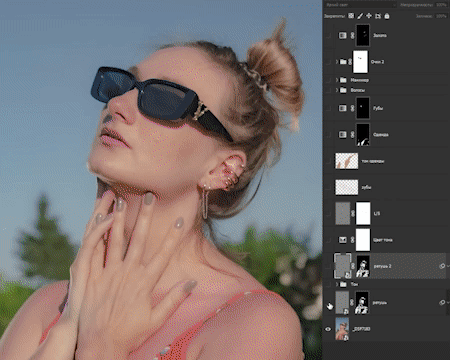Click the lock position move icon

pos(369,16)
